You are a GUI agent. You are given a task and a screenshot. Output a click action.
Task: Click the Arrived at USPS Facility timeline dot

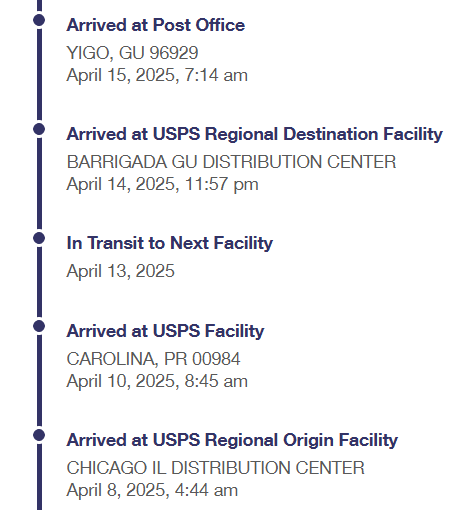point(39,326)
